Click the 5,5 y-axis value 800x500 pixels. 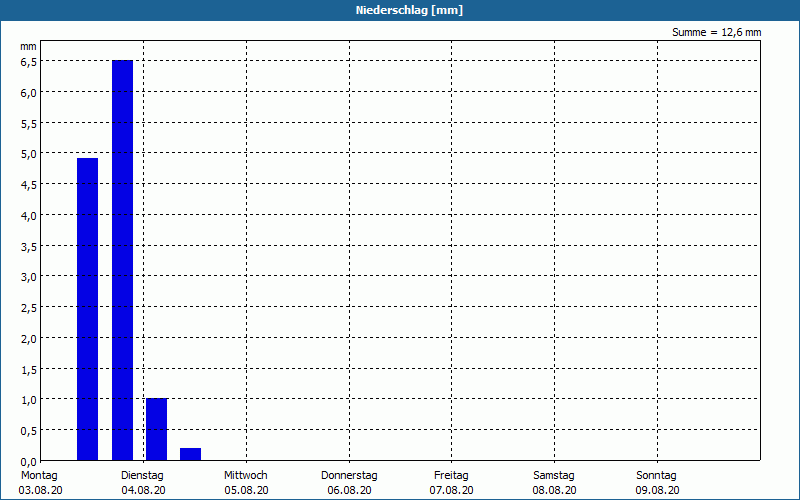[x=29, y=123]
